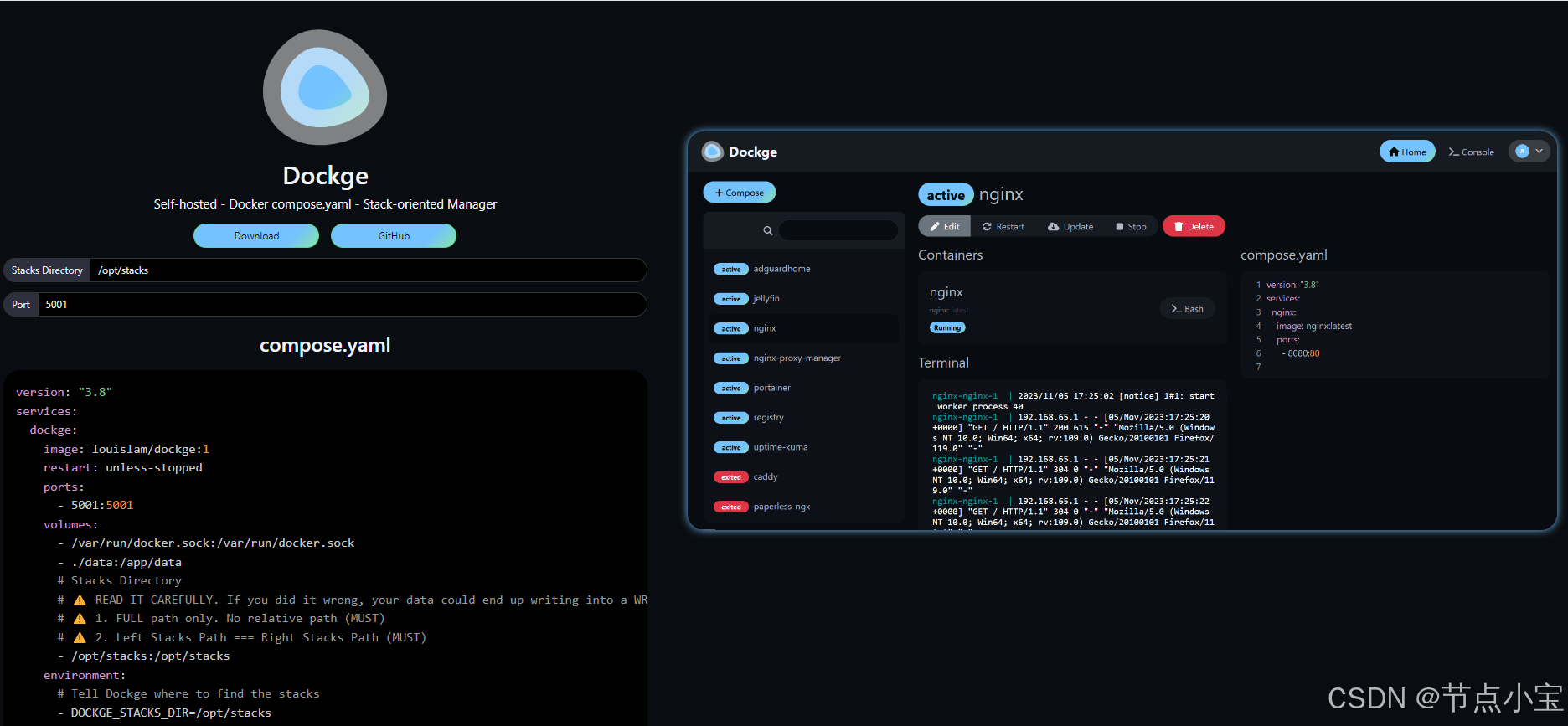Open the Console tab

click(1472, 152)
